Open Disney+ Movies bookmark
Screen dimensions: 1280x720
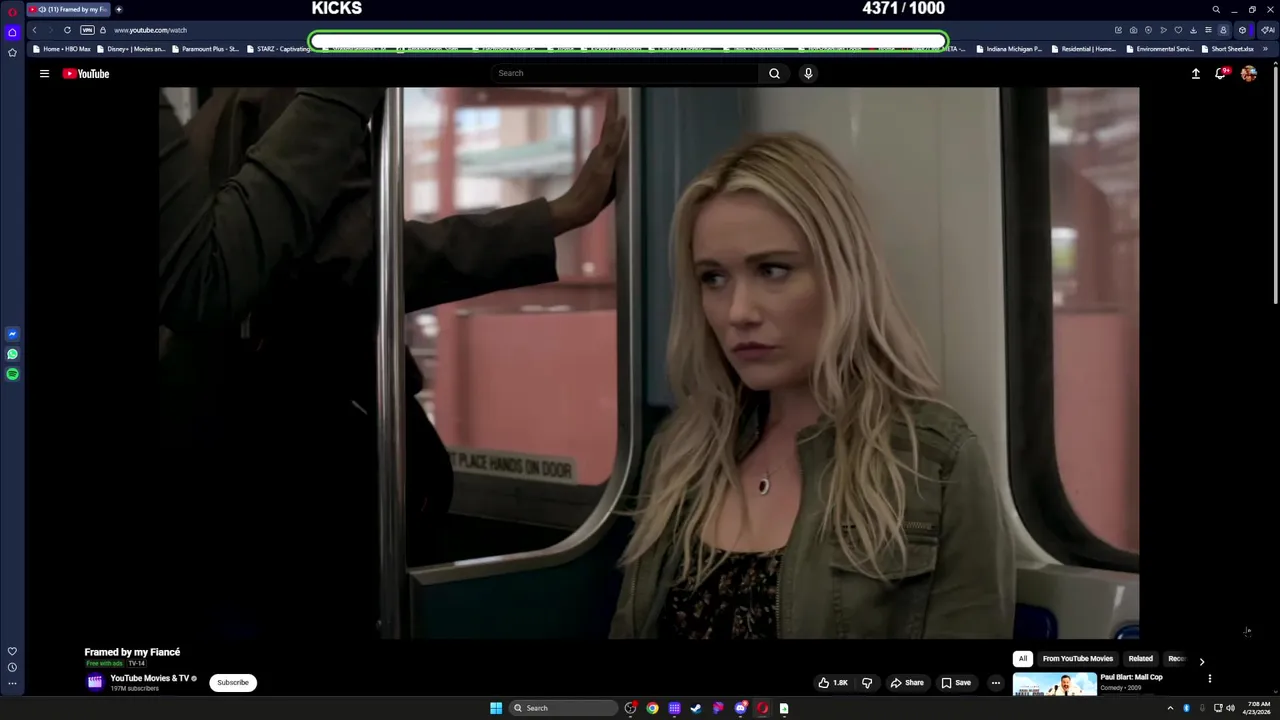131,49
